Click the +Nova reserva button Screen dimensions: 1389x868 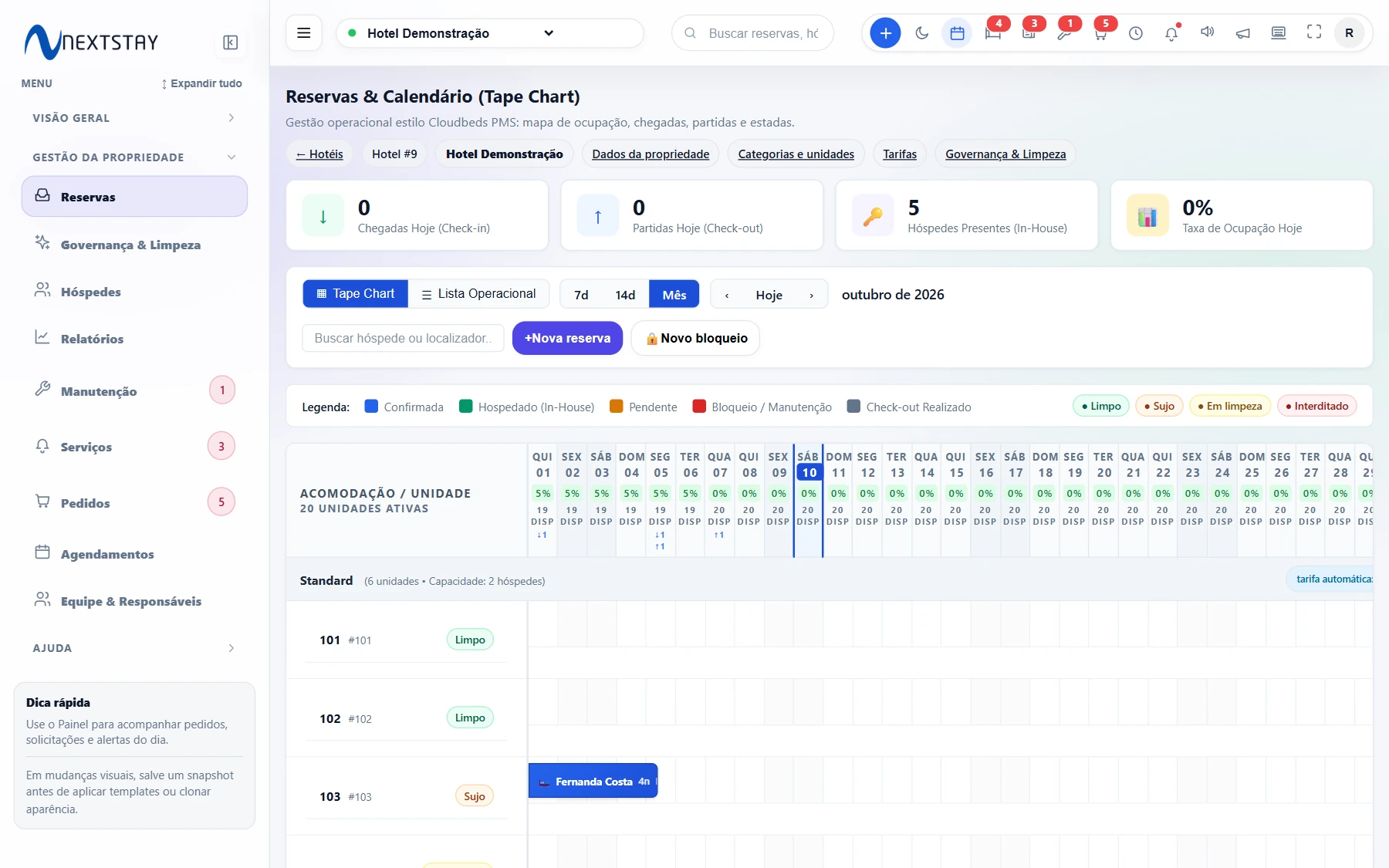tap(567, 338)
